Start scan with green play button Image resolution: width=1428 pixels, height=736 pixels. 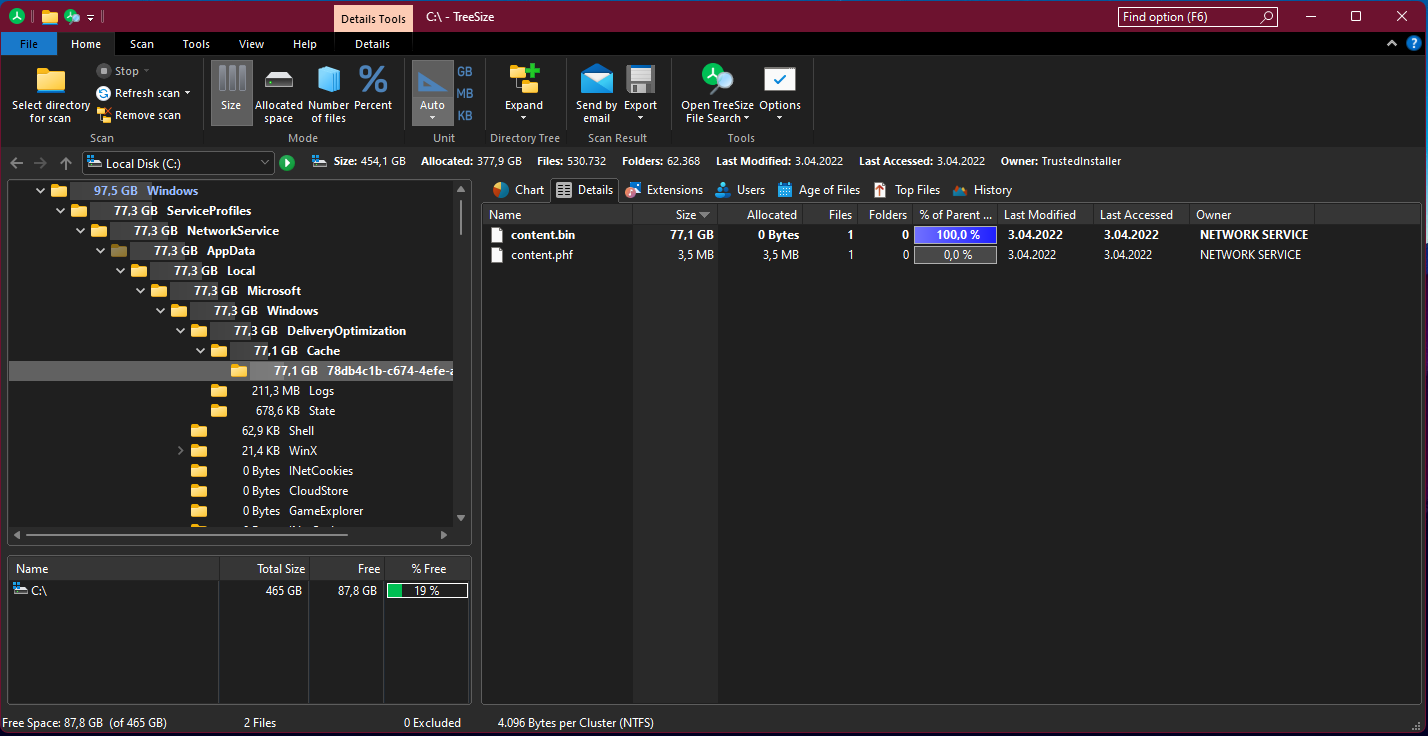click(287, 163)
